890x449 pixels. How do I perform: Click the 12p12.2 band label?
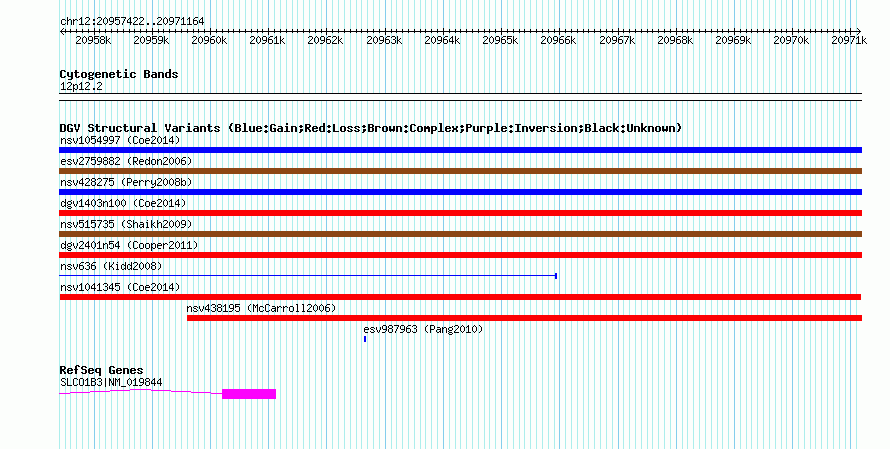tap(81, 86)
